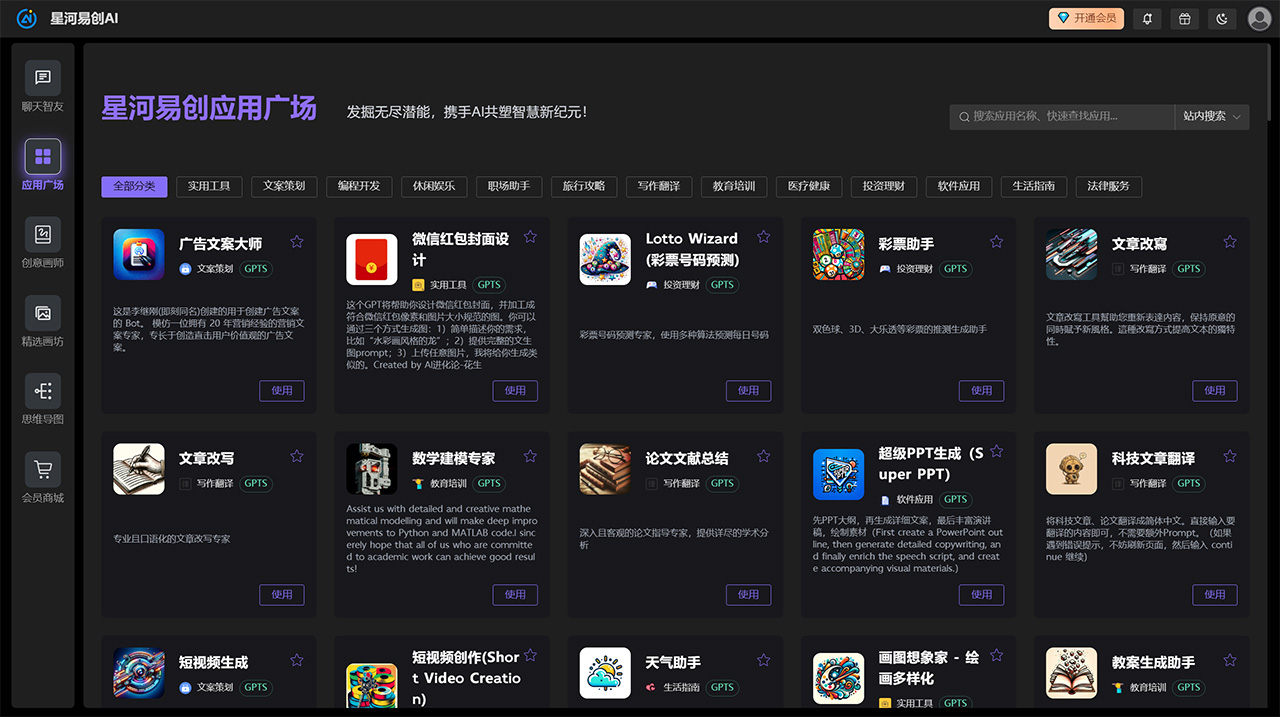Open the 会员商城 shopping cart section
The width and height of the screenshot is (1280, 717).
[42, 475]
